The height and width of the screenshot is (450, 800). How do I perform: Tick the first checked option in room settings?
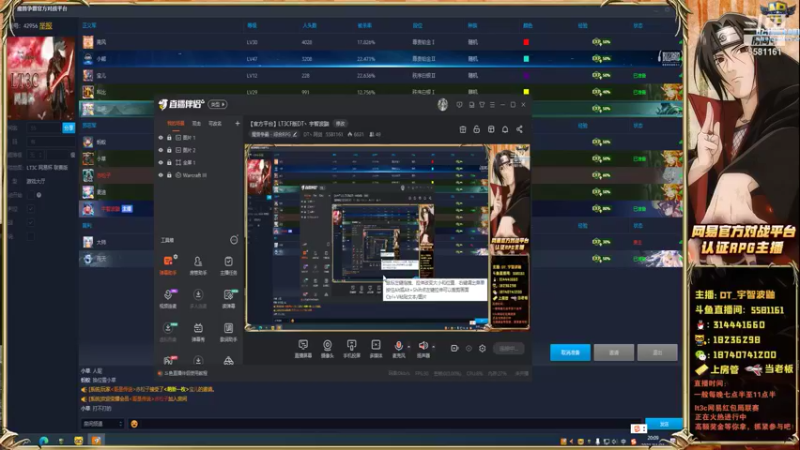tap(31, 208)
